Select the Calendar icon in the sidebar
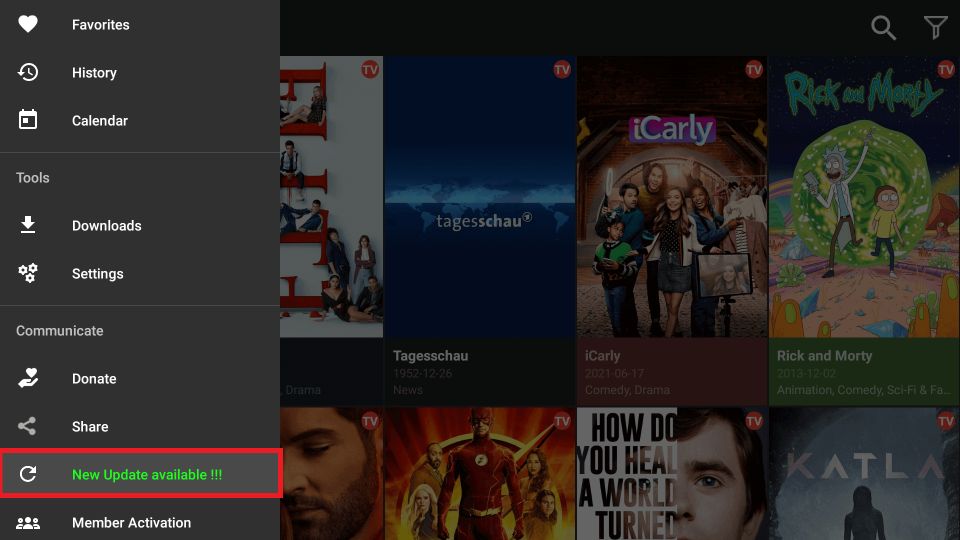960x540 pixels. (28, 120)
